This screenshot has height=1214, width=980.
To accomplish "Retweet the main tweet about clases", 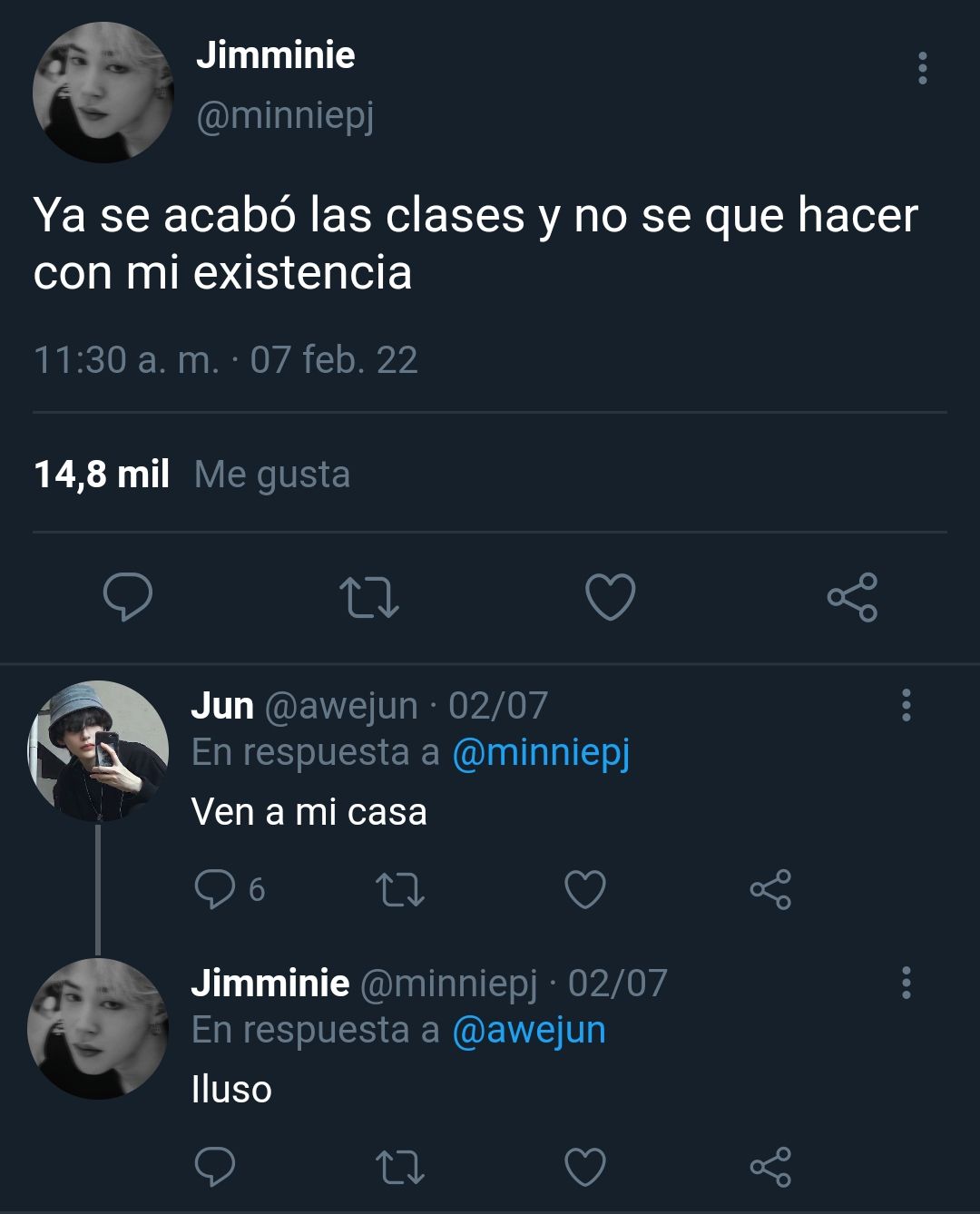I will pyautogui.click(x=369, y=598).
